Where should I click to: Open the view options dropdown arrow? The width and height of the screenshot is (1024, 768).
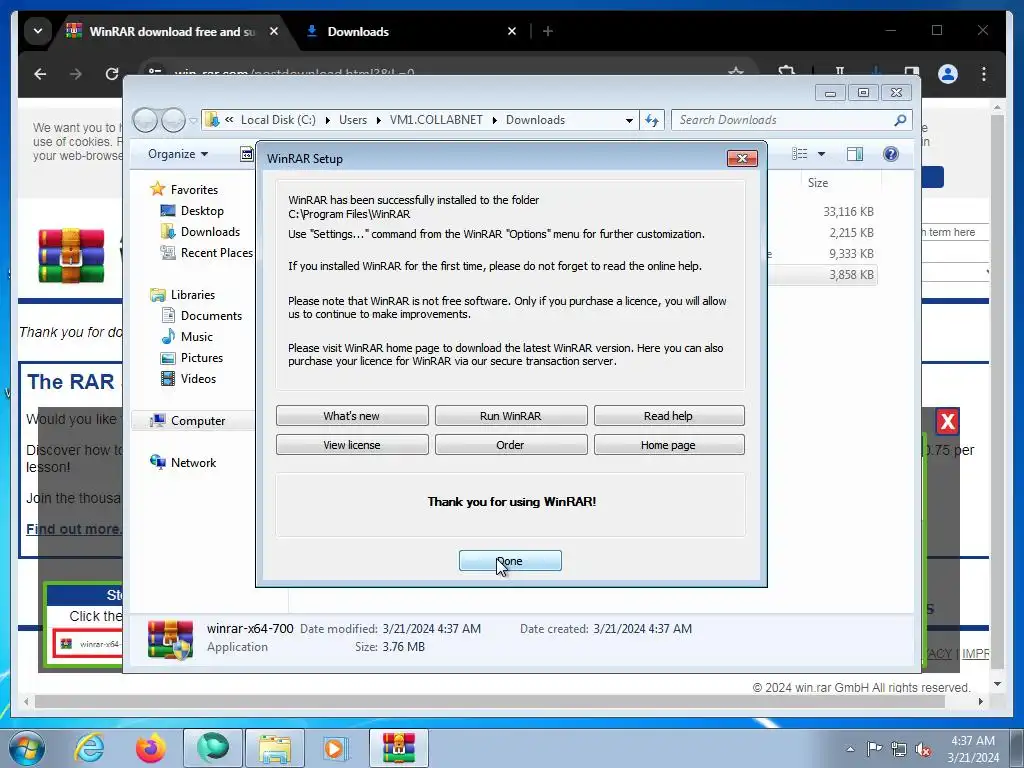click(822, 154)
